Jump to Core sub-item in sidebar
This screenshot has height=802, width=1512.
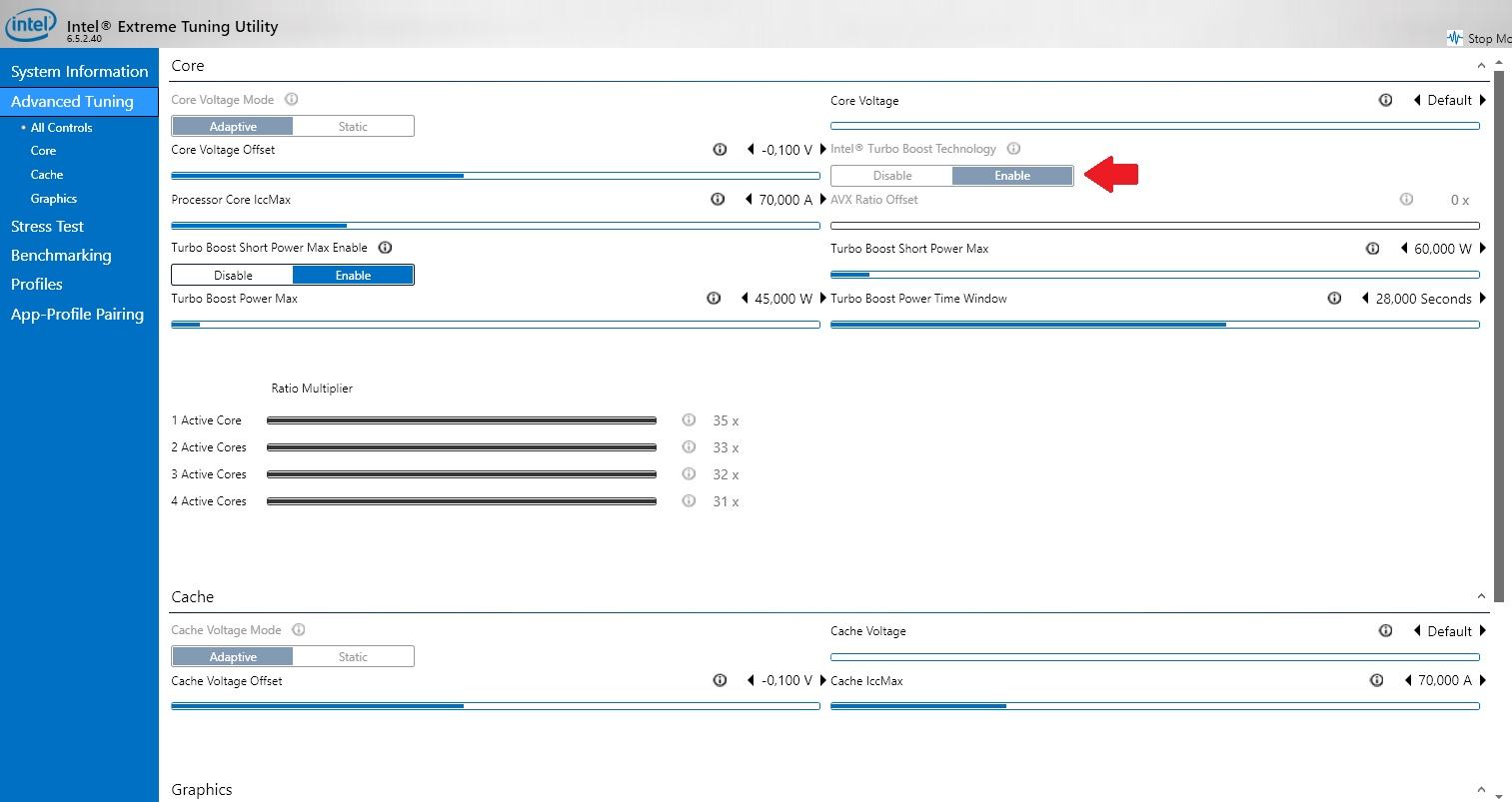[x=43, y=151]
